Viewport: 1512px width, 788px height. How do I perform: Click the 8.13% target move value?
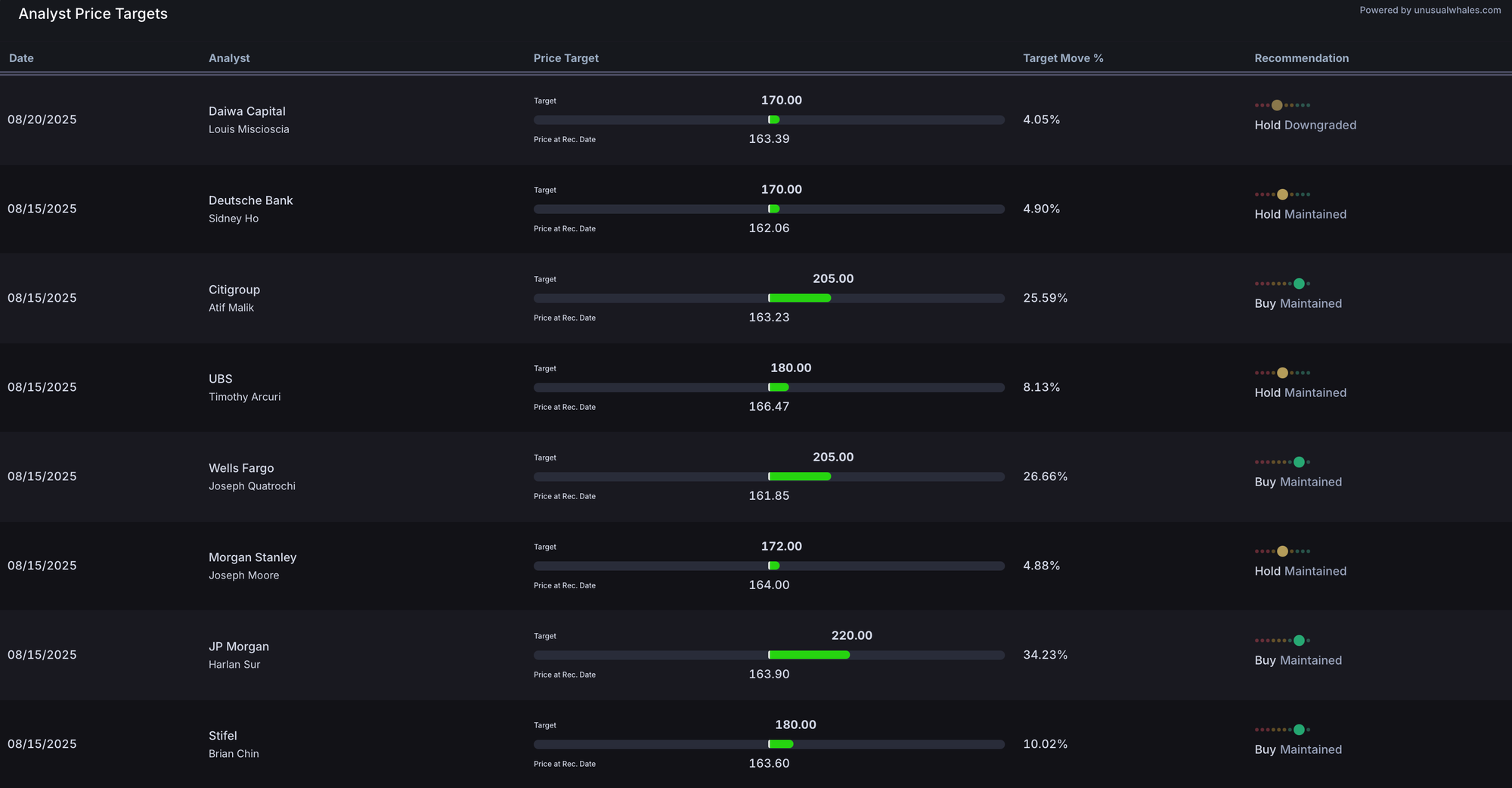pyautogui.click(x=1042, y=387)
